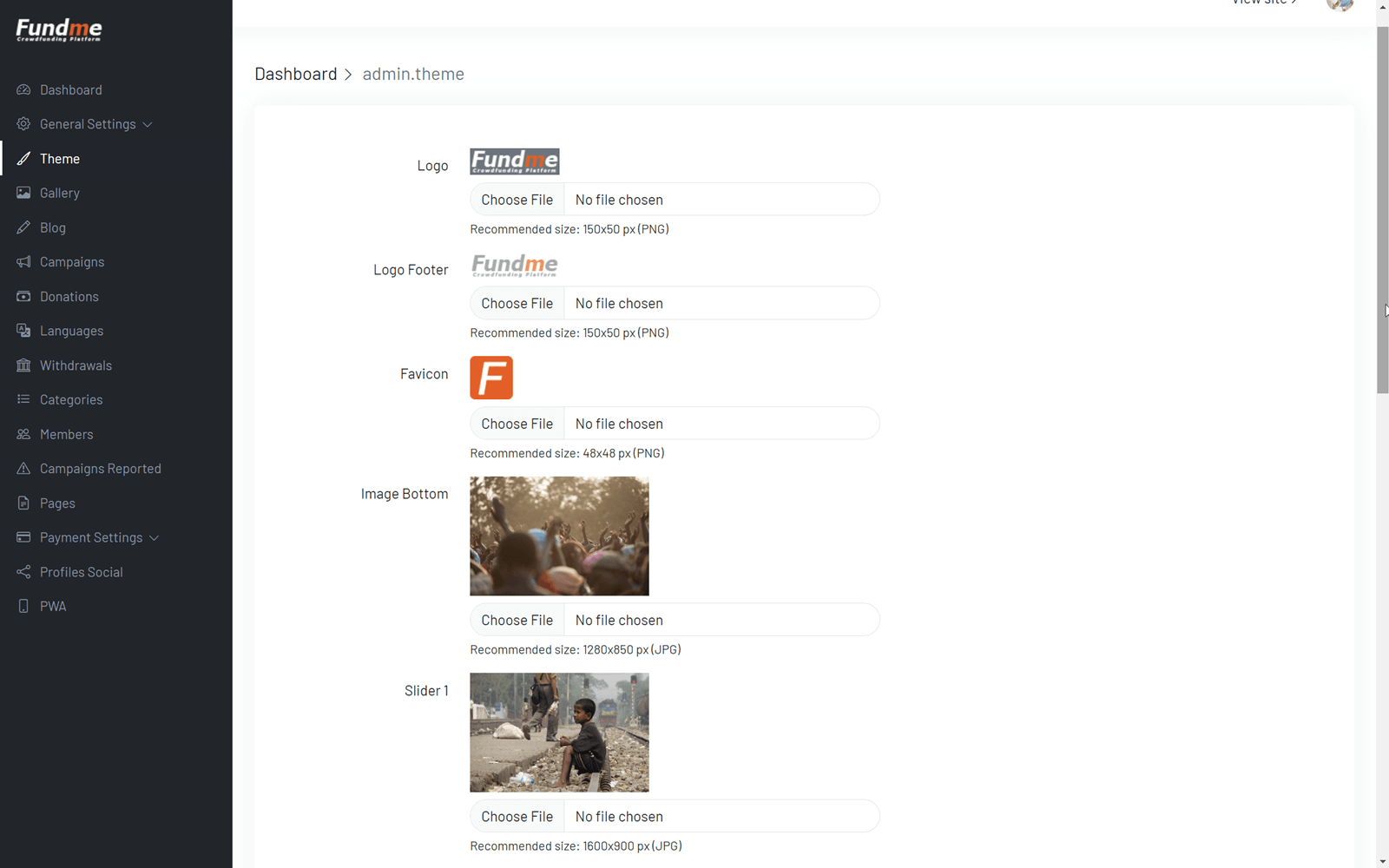Click the scrollbar down arrow
Image resolution: width=1389 pixels, height=868 pixels.
point(1383,861)
